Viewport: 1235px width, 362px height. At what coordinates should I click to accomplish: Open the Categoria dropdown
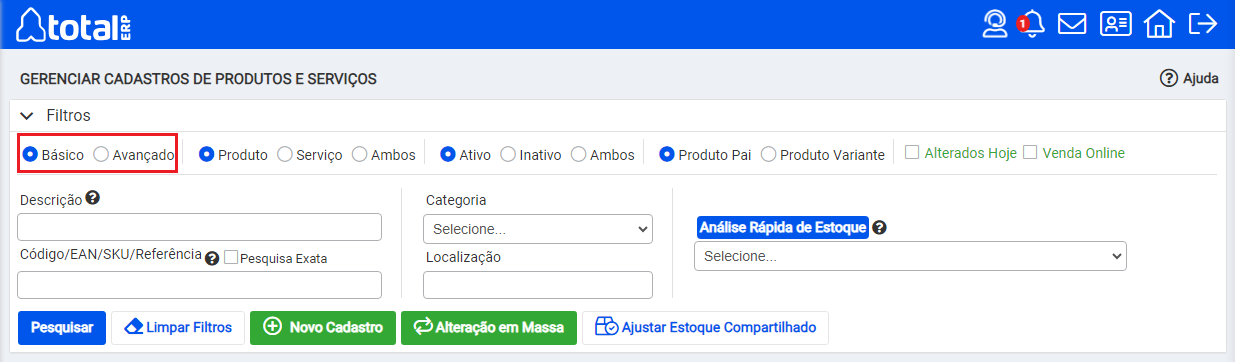point(538,229)
